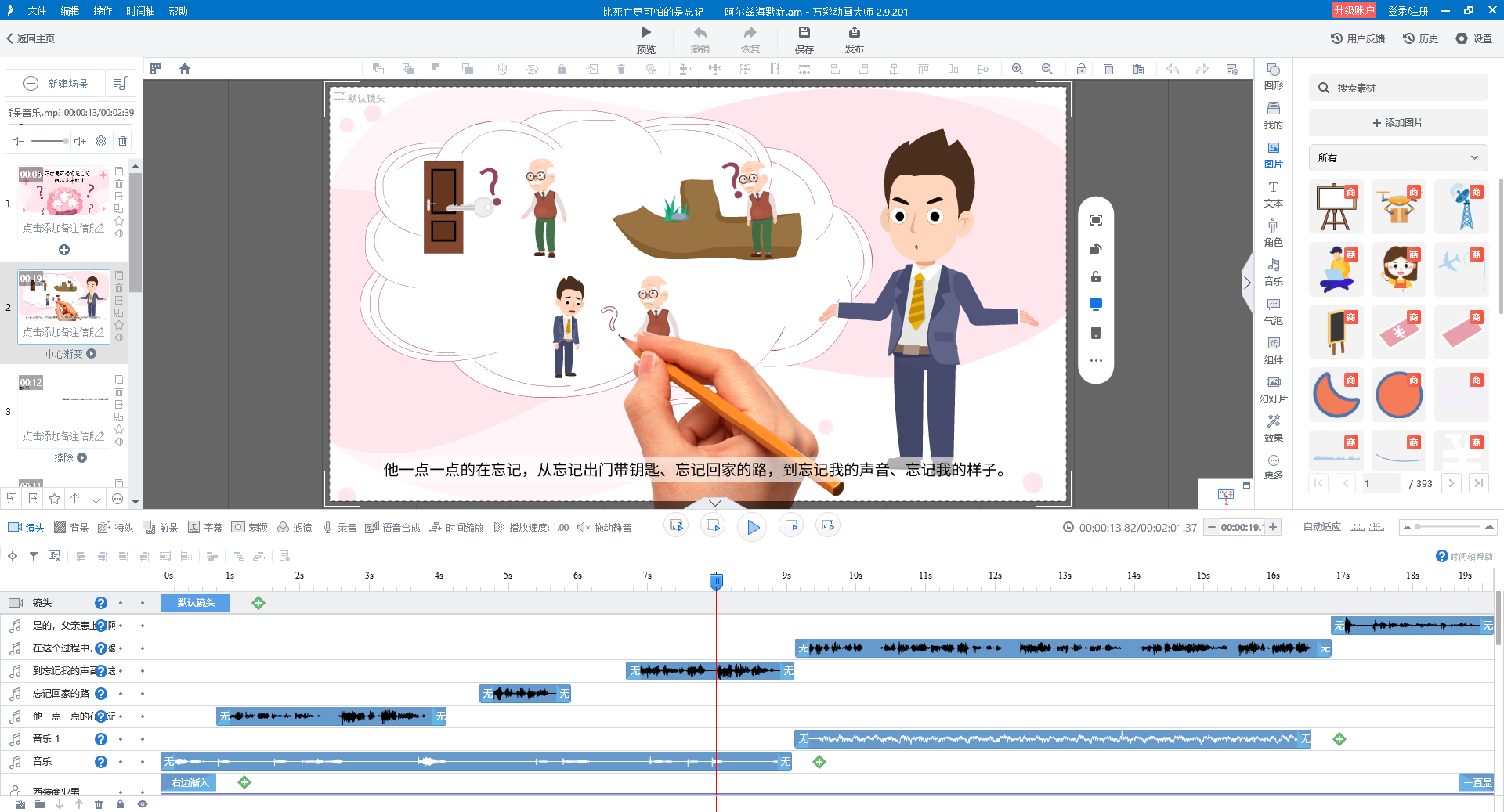Click the timeline filter funnel icon
The image size is (1504, 812).
[x=34, y=556]
